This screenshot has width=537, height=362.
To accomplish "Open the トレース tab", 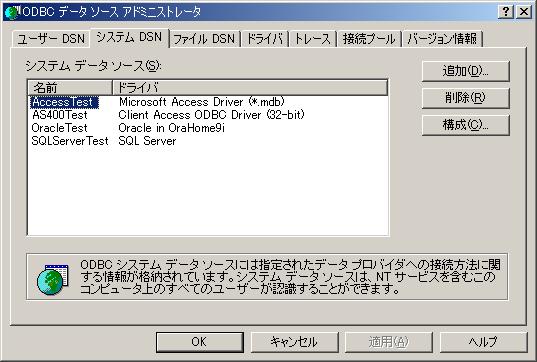I will click(313, 39).
